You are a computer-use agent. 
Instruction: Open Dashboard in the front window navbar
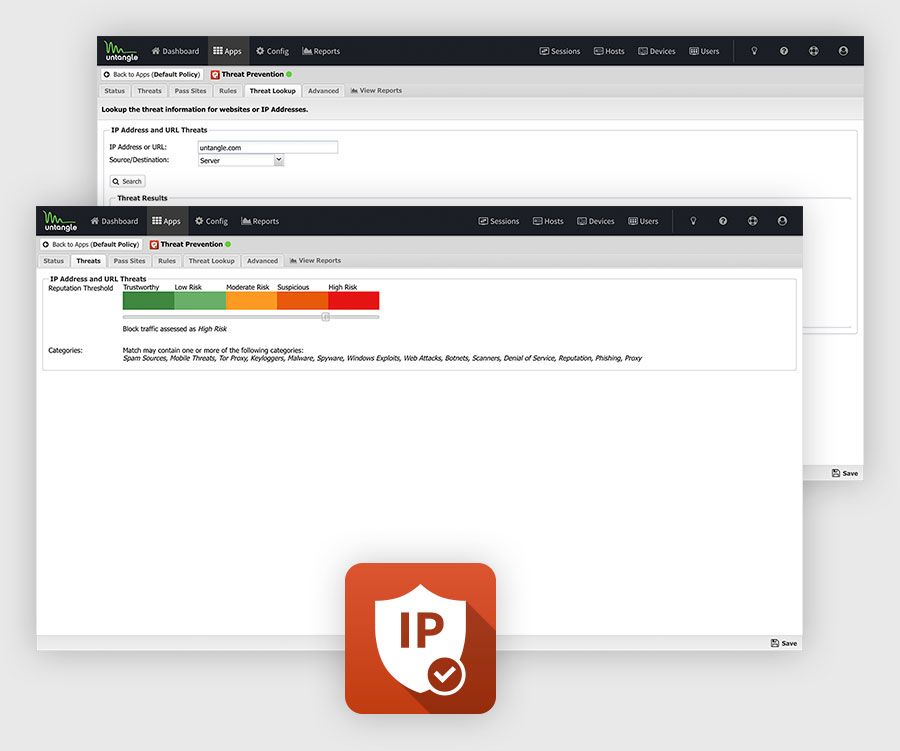click(x=114, y=221)
